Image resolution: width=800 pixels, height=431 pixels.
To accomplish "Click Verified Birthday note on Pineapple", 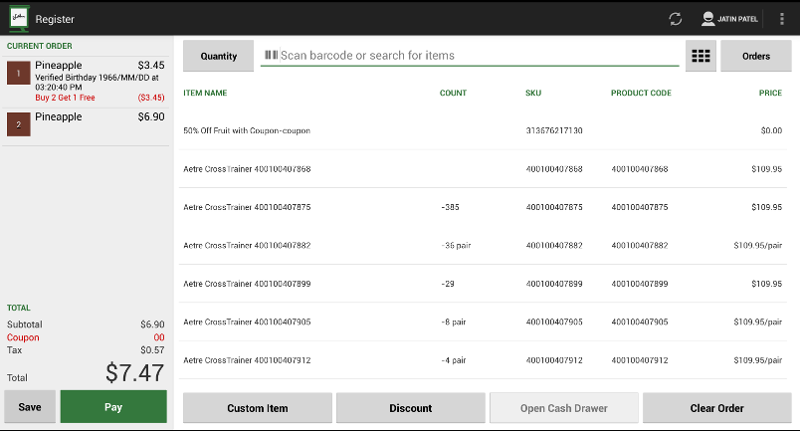I will [96, 82].
